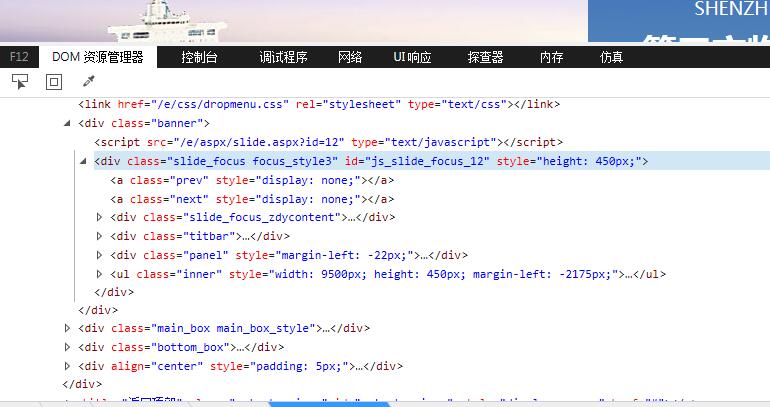This screenshot has width=770, height=407.
Task: Open the 内存 tab
Action: 551,57
